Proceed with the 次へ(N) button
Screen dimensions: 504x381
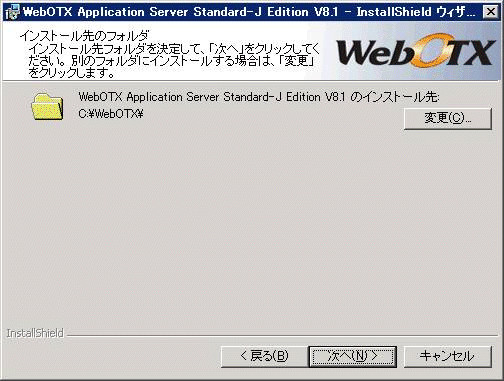(x=353, y=356)
